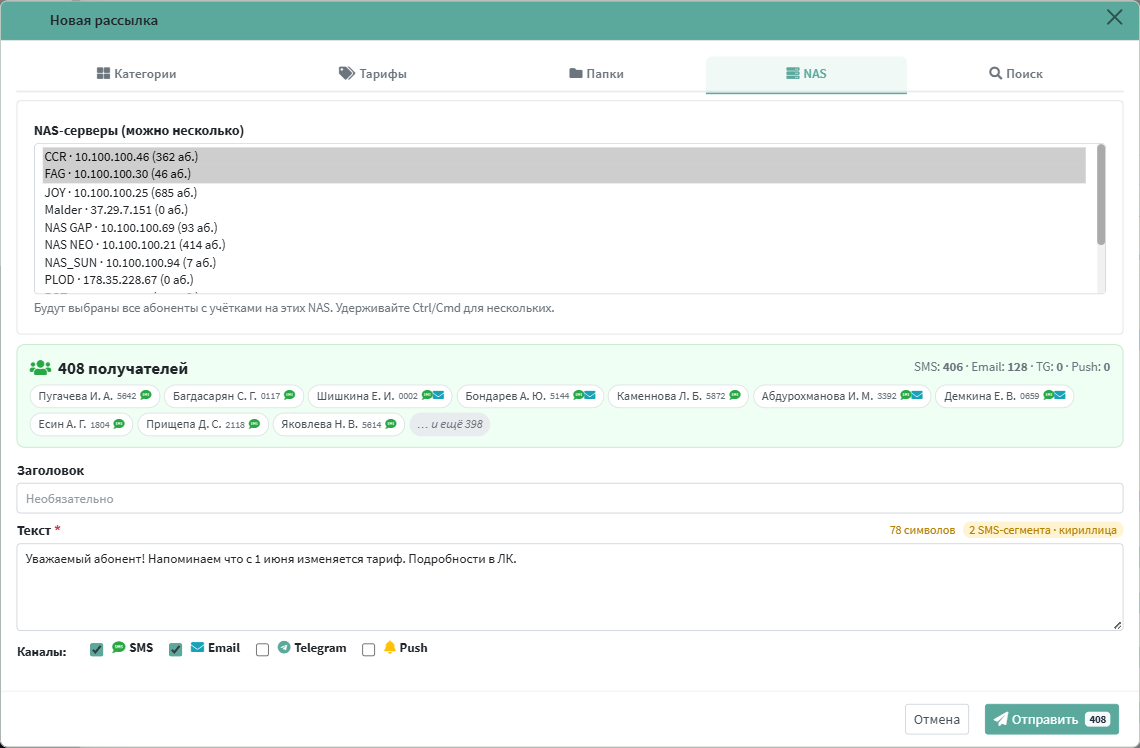Close the Новая рассылка dialog
Screen dimensions: 1140x748
(1114, 17)
